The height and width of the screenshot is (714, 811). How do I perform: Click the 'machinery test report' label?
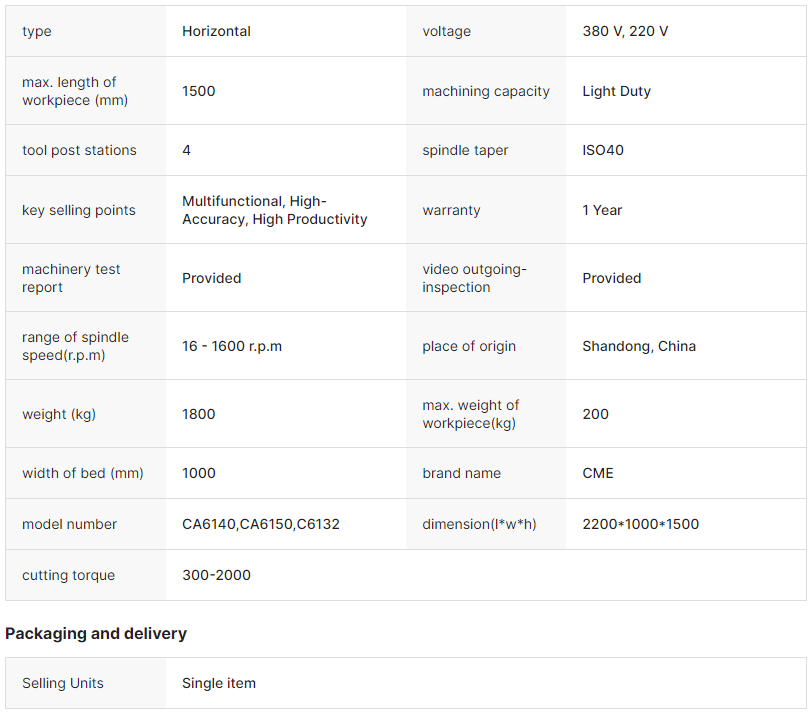71,278
